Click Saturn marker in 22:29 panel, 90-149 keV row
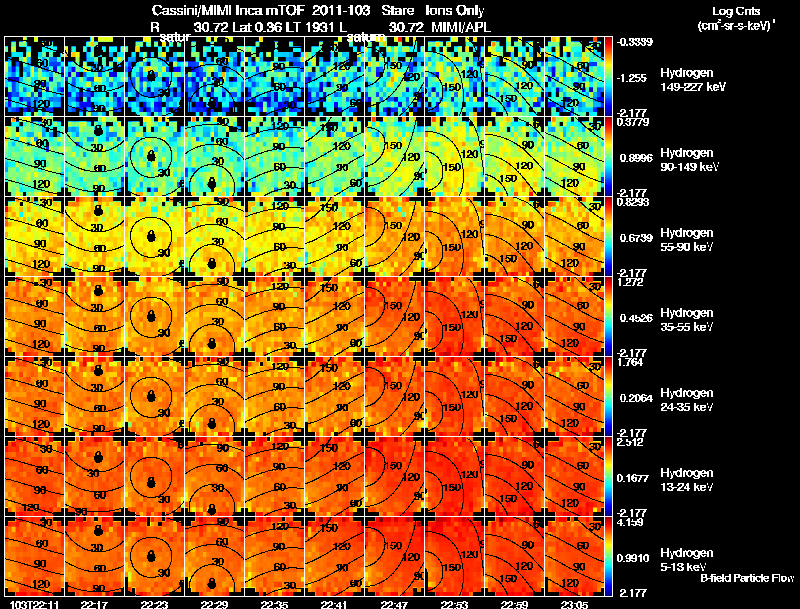 click(x=213, y=183)
